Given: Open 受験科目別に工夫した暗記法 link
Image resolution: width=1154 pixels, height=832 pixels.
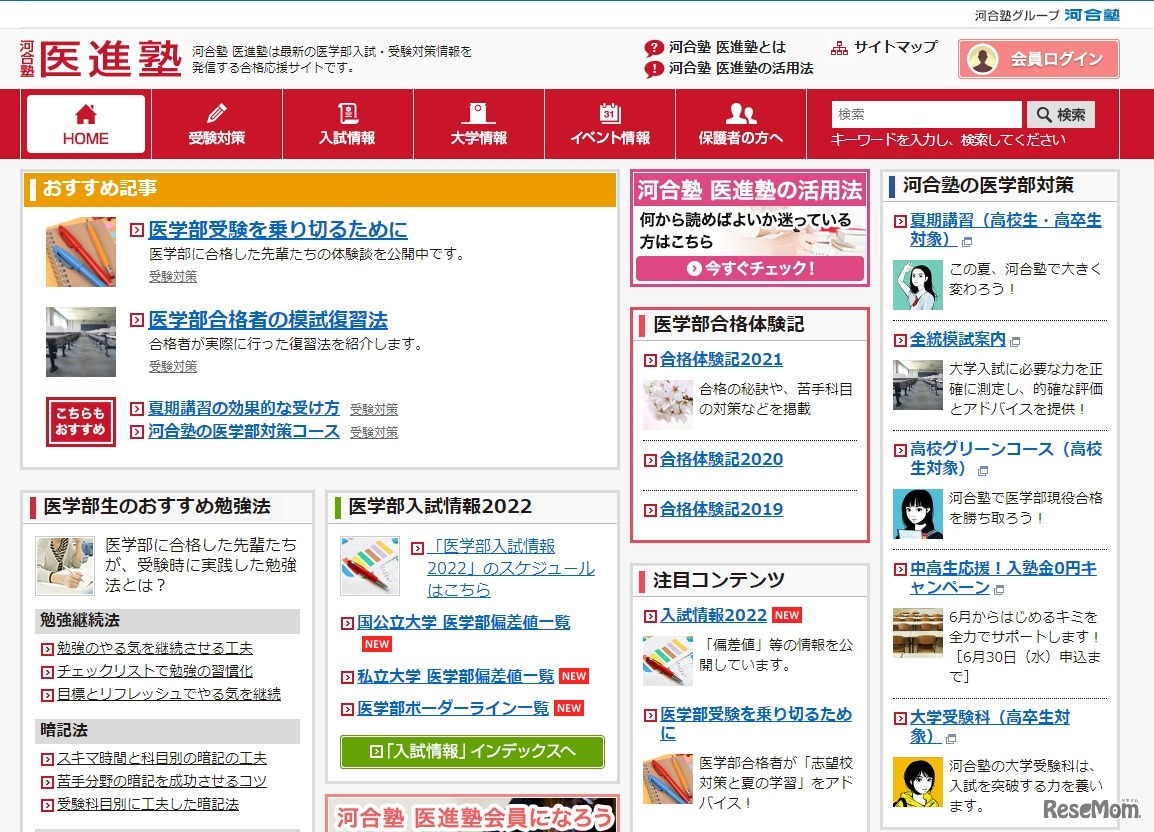Looking at the screenshot, I should point(148,803).
